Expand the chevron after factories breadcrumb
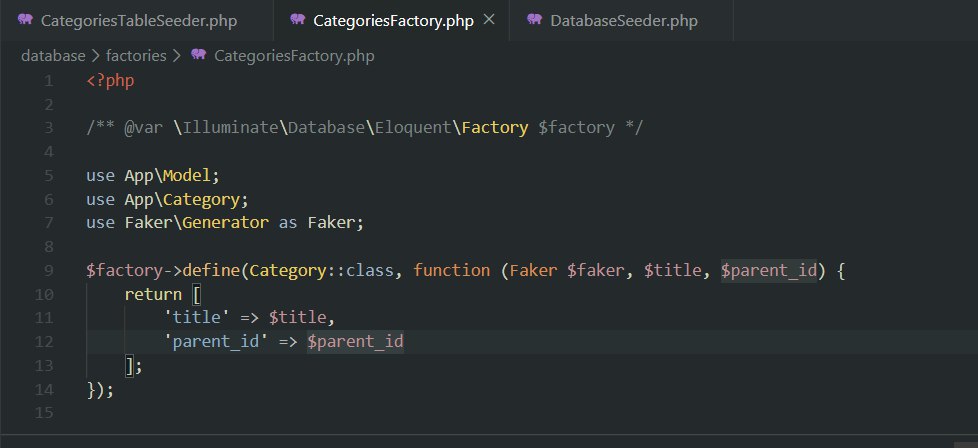The height and width of the screenshot is (448, 978). 177,56
